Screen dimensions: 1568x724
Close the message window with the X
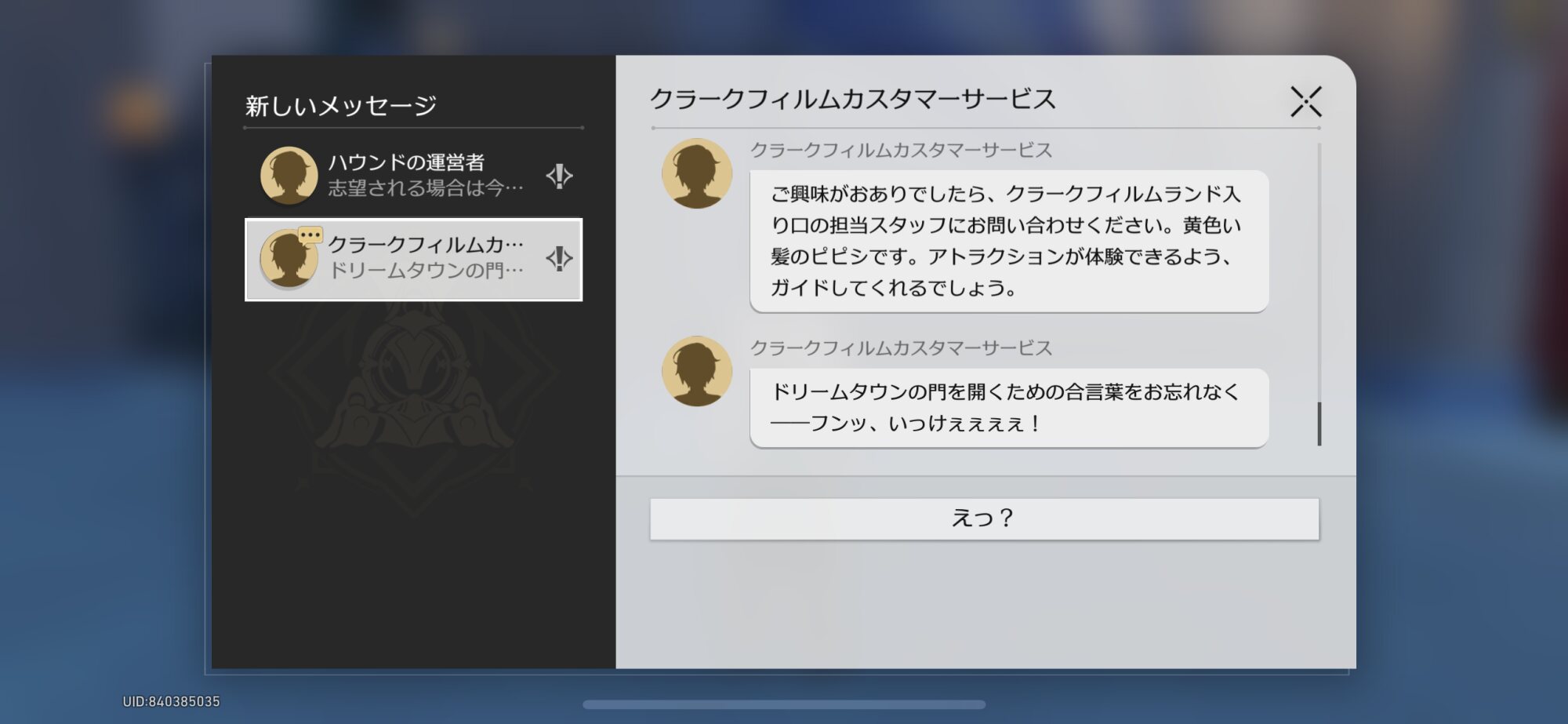[1305, 102]
